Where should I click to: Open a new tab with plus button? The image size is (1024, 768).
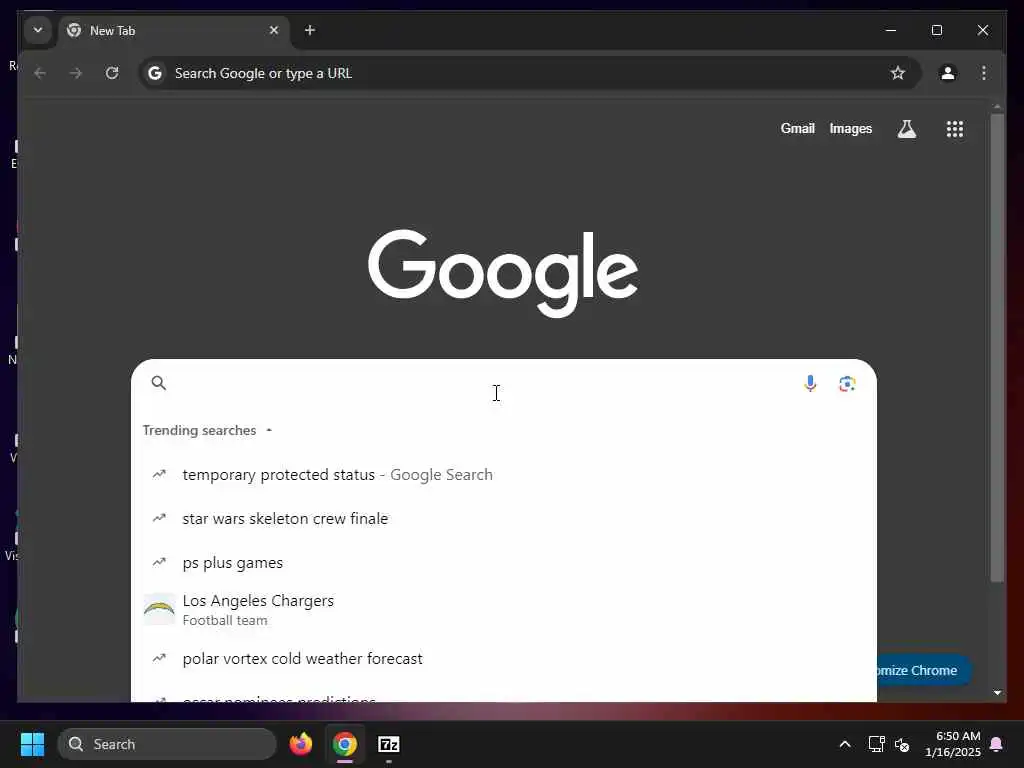[x=310, y=30]
